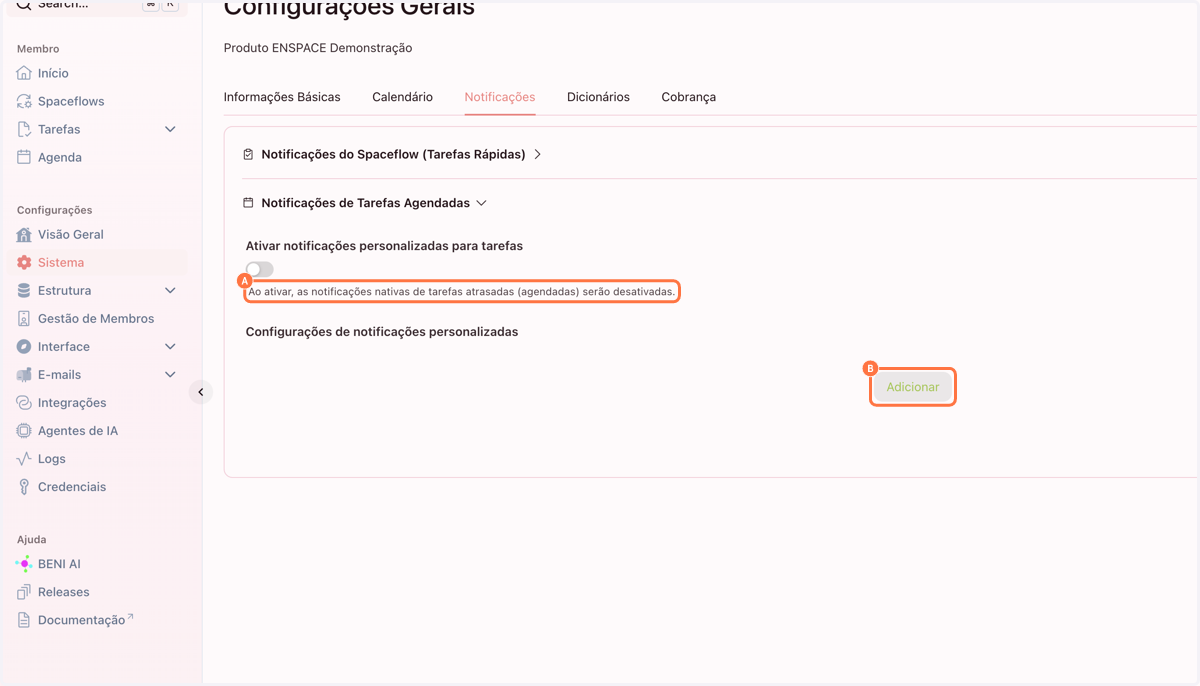Click the Gestão de Membros icon
The width and height of the screenshot is (1200, 686).
point(25,318)
